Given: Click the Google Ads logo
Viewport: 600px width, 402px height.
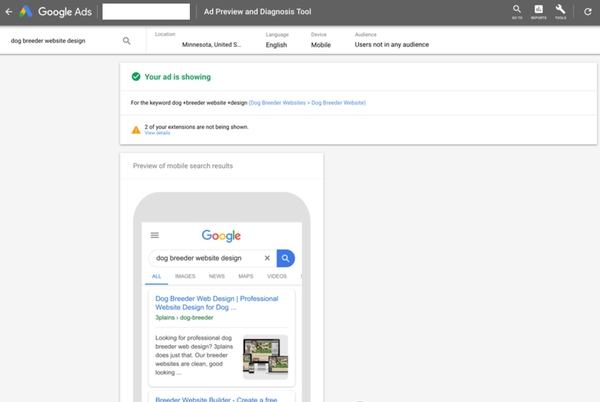Looking at the screenshot, I should pos(56,12).
